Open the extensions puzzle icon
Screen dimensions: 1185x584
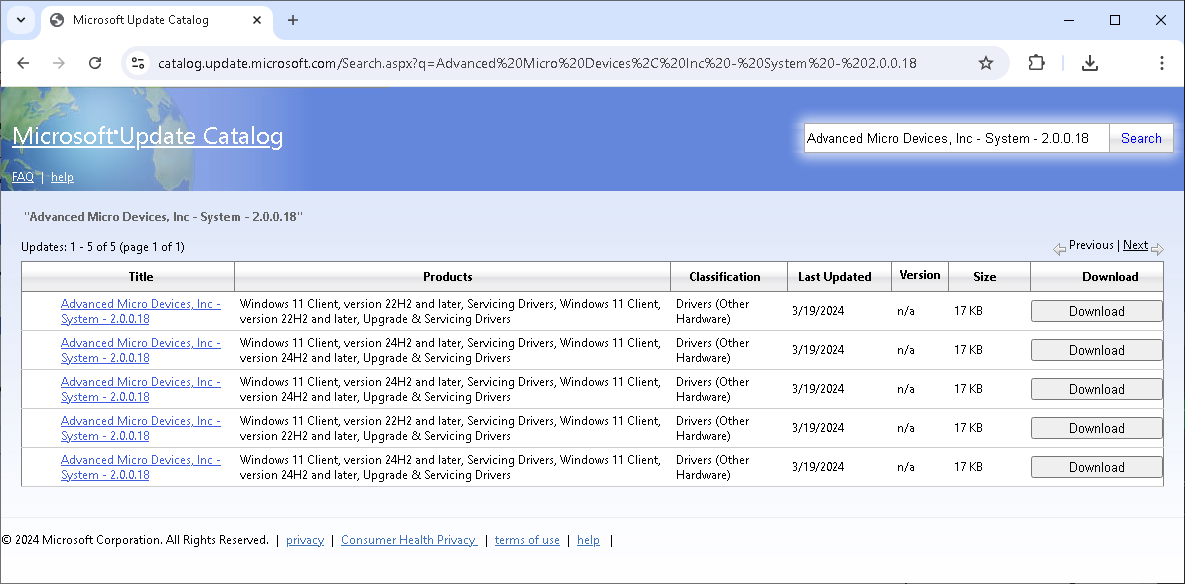coord(1037,63)
